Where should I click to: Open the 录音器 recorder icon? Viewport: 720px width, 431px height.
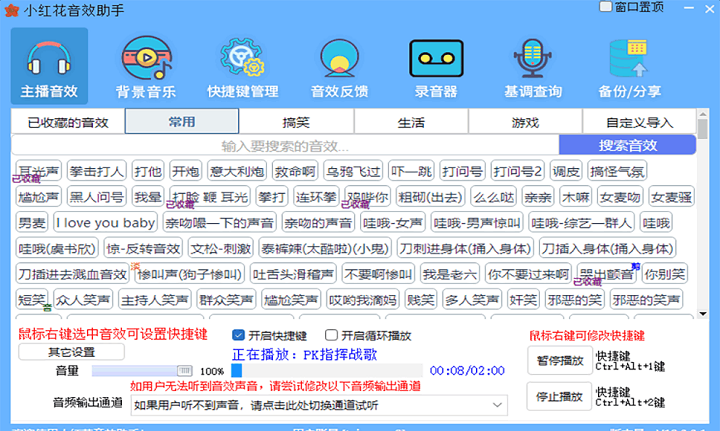coord(436,59)
